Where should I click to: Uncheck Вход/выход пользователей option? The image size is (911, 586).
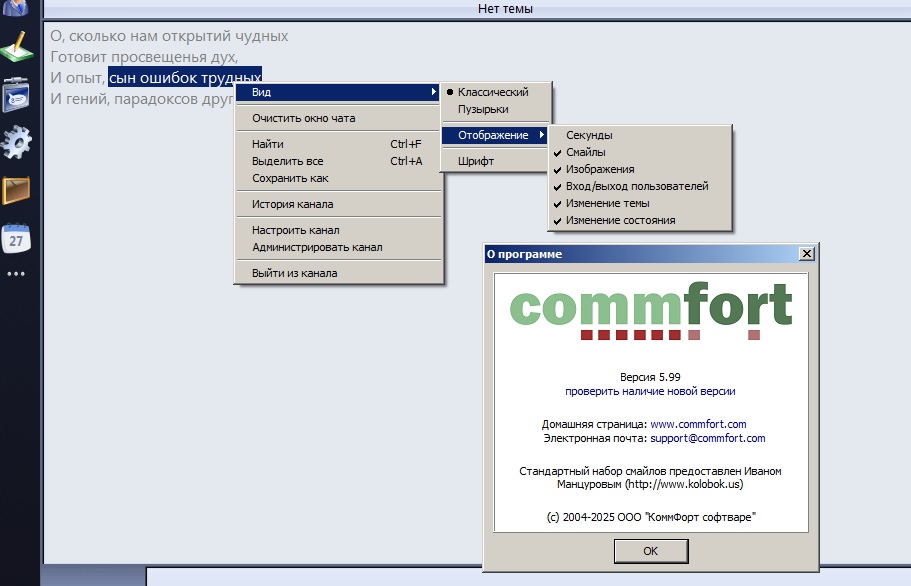pyautogui.click(x=636, y=186)
